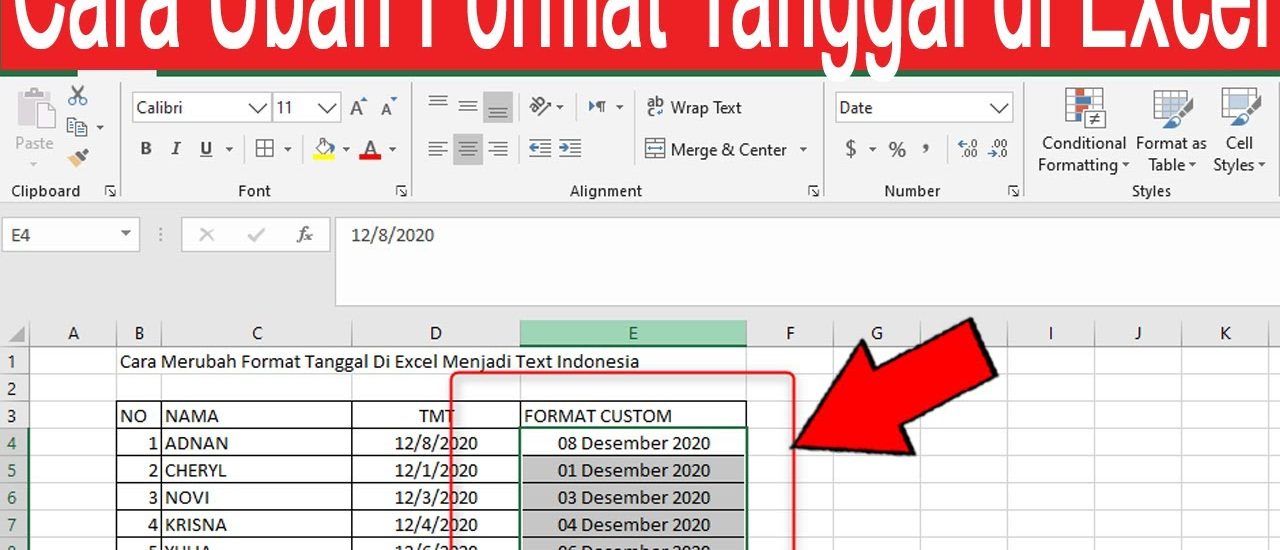1280x550 pixels.
Task: Open Font group dialog launcher
Action: pyautogui.click(x=402, y=191)
